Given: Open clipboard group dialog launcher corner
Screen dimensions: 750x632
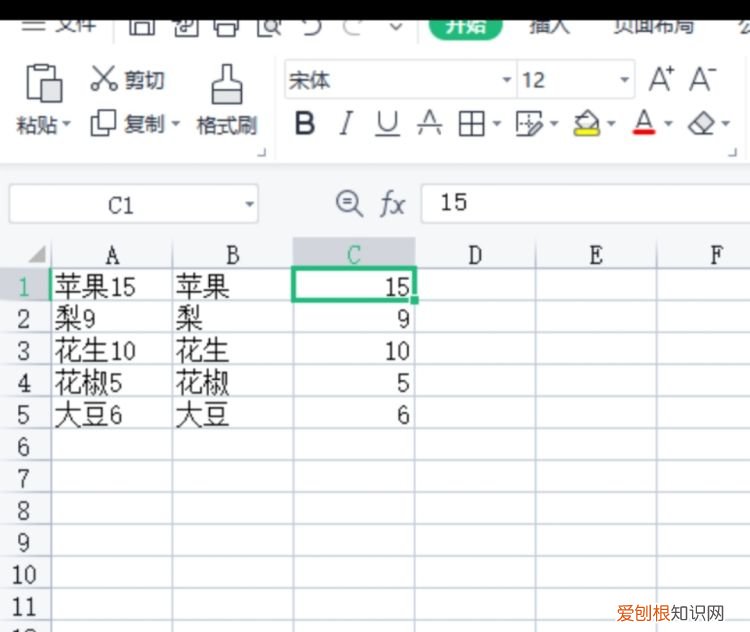Looking at the screenshot, I should coord(262,153).
